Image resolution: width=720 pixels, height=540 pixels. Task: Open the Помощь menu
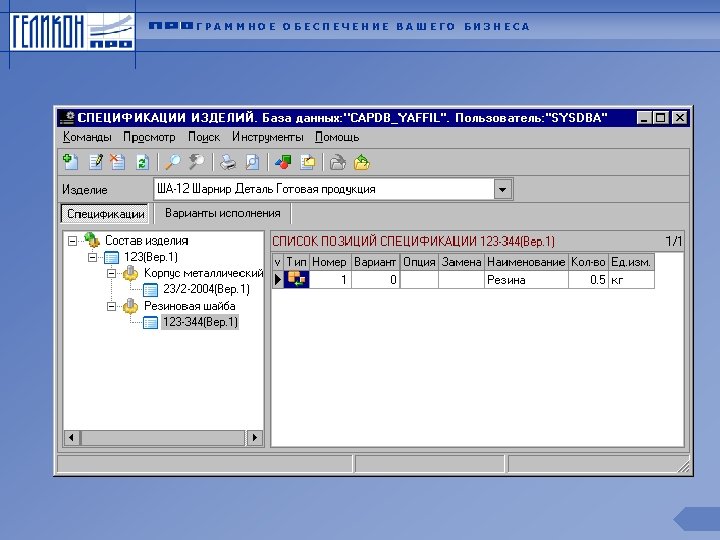337,137
